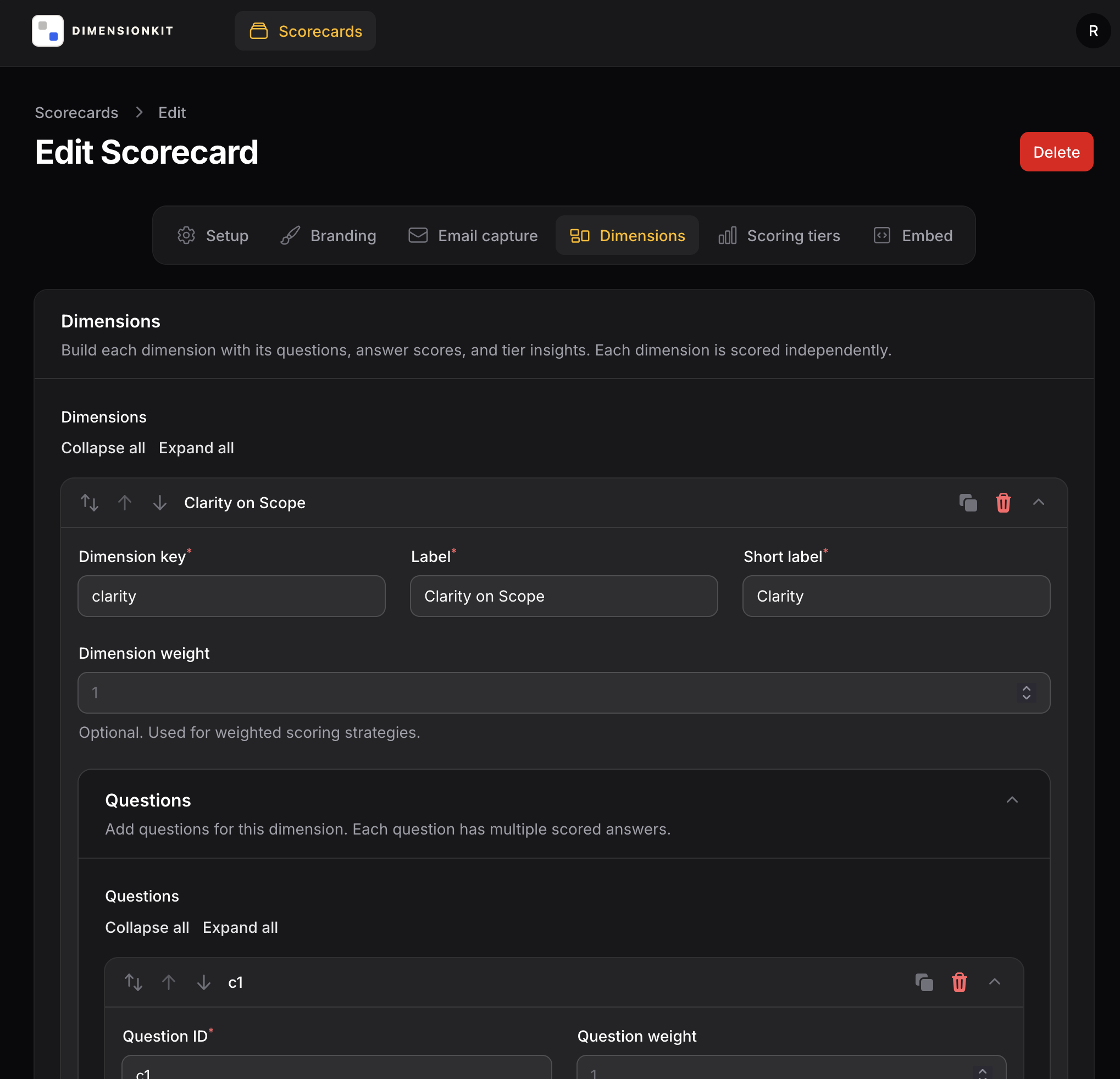Switch to the Setup tab
Viewport: 1120px width, 1079px height.
[x=213, y=235]
